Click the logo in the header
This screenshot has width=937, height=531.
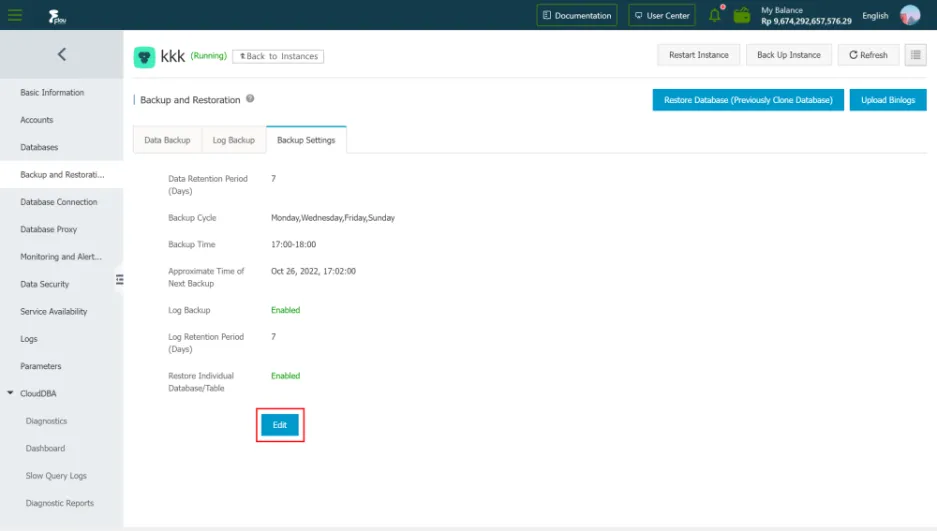pyautogui.click(x=57, y=16)
